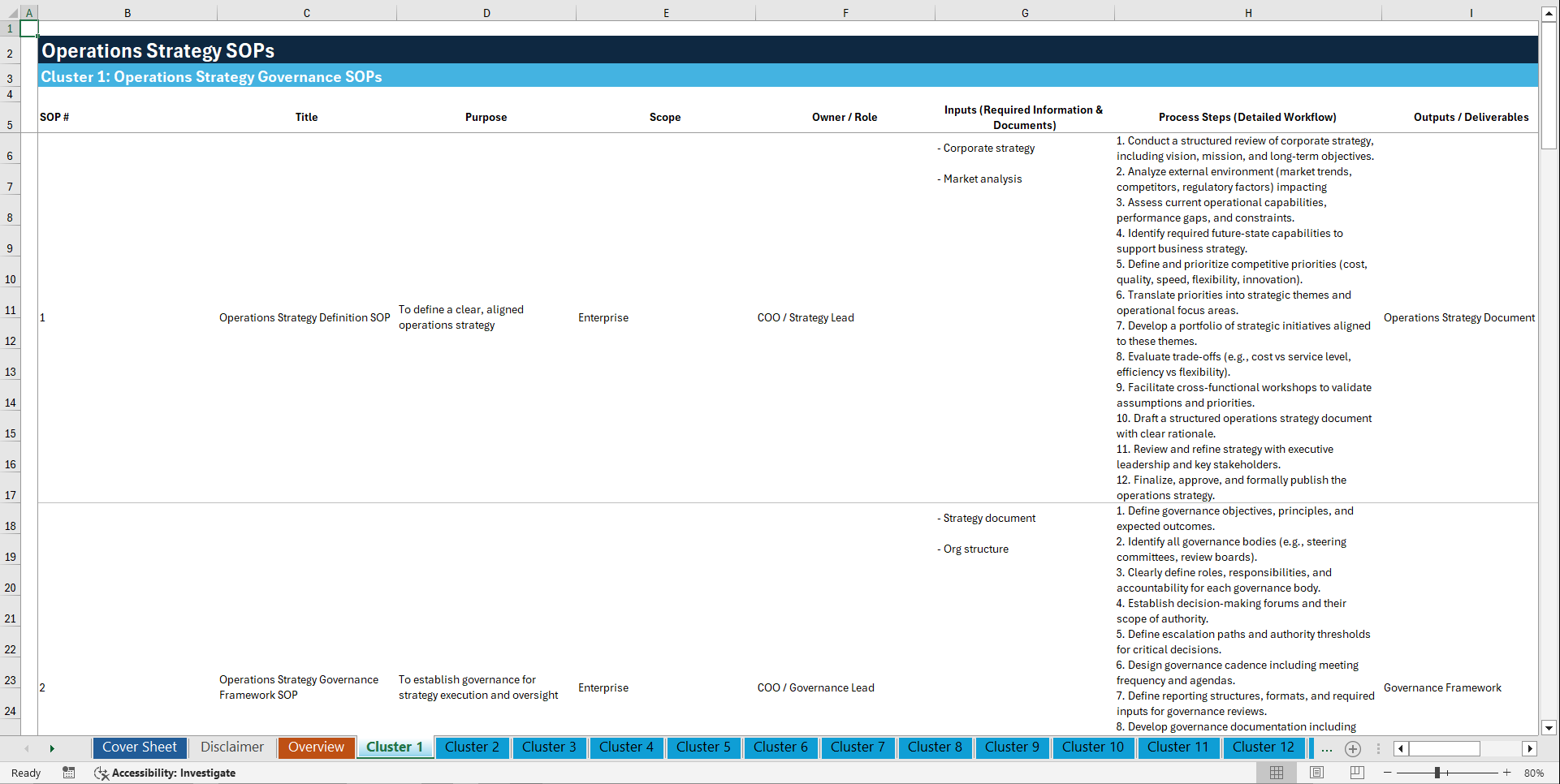This screenshot has height=784, width=1560.
Task: Select column E header
Action: pyautogui.click(x=666, y=13)
